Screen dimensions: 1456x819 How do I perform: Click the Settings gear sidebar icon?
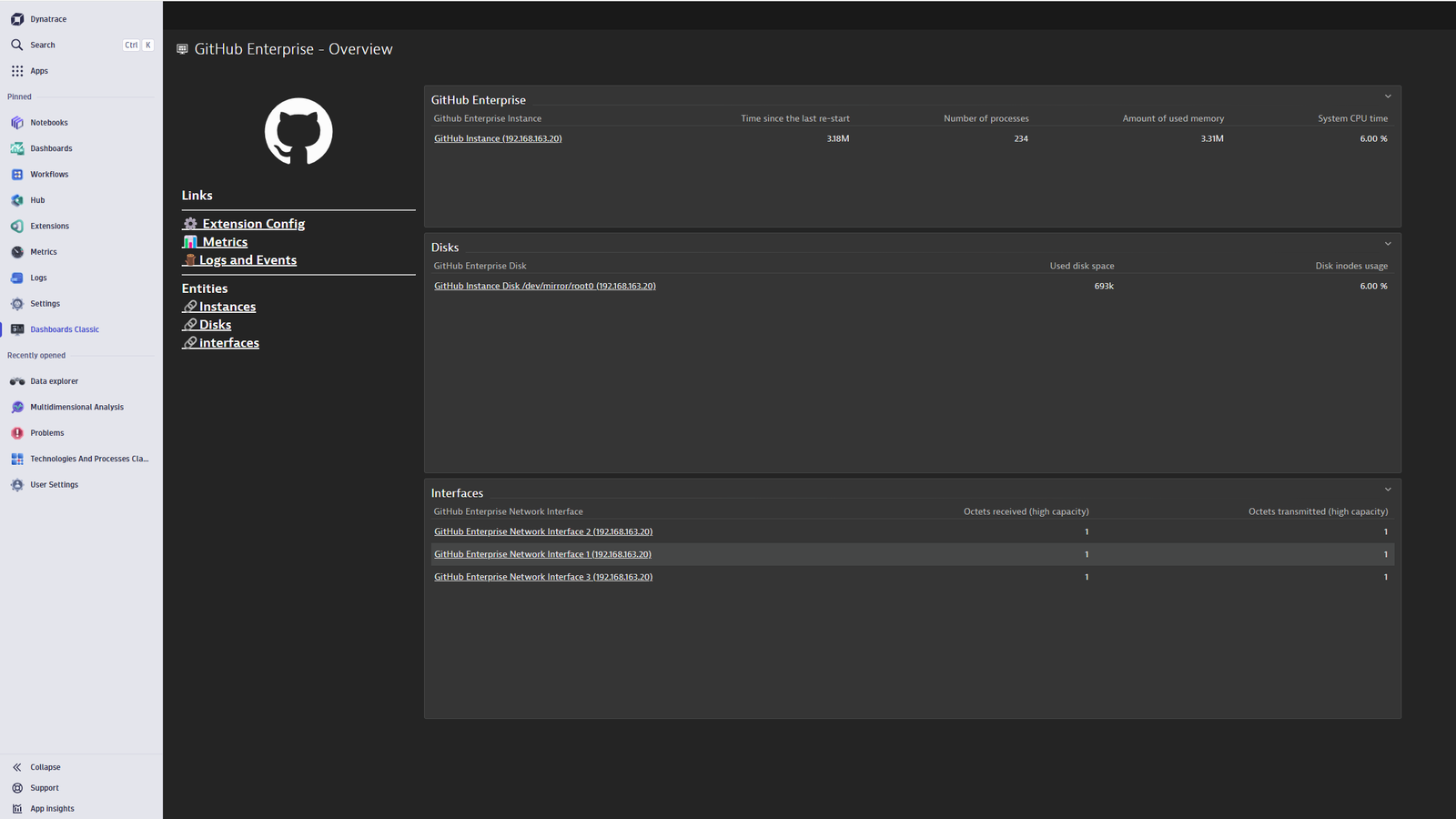click(17, 304)
